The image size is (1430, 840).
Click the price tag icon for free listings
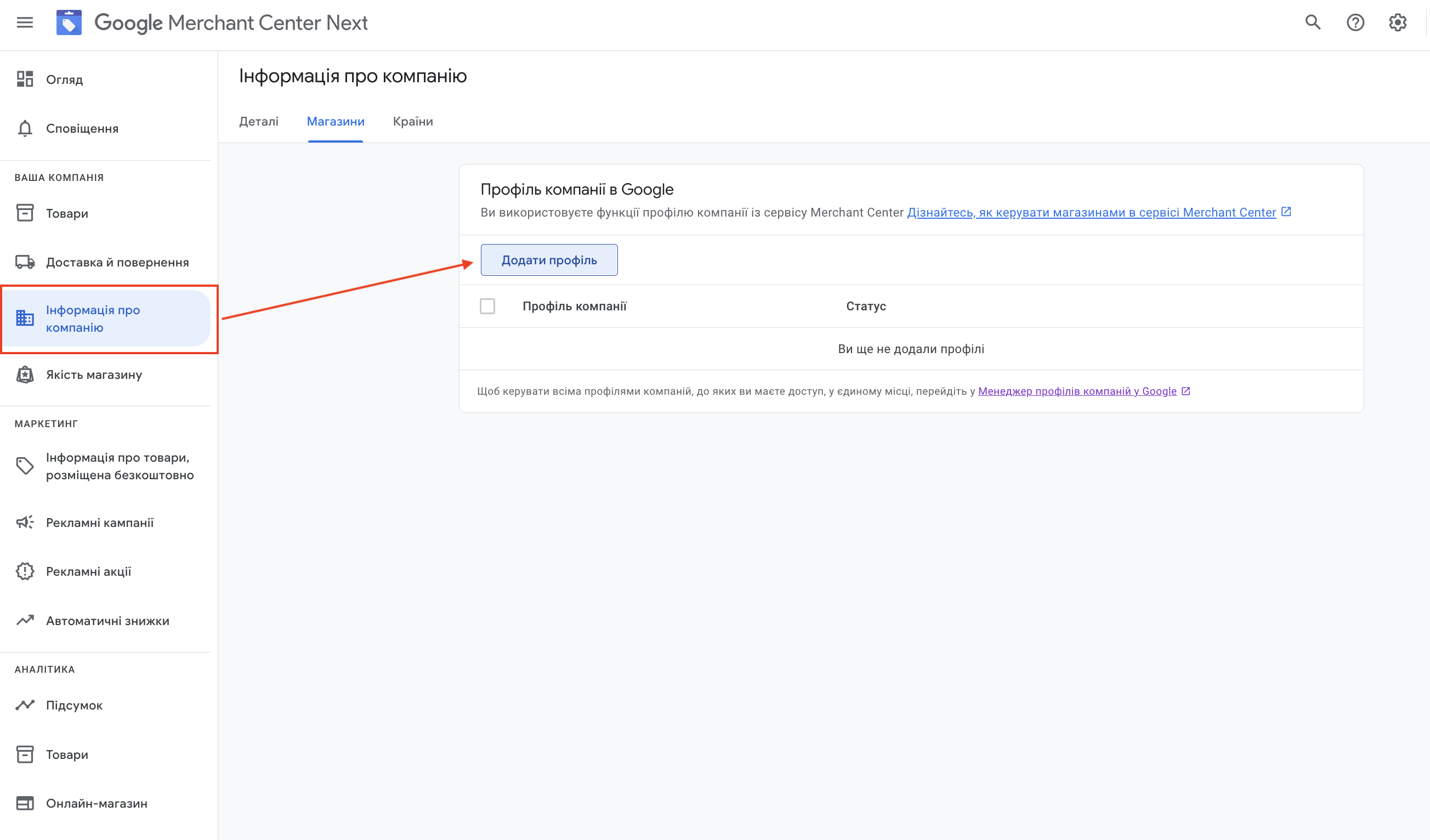[x=25, y=466]
